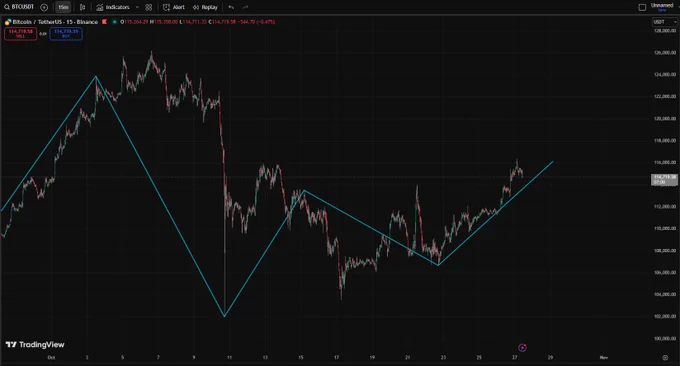Click the red SELL price button
This screenshot has height=366, width=680.
point(20,33)
